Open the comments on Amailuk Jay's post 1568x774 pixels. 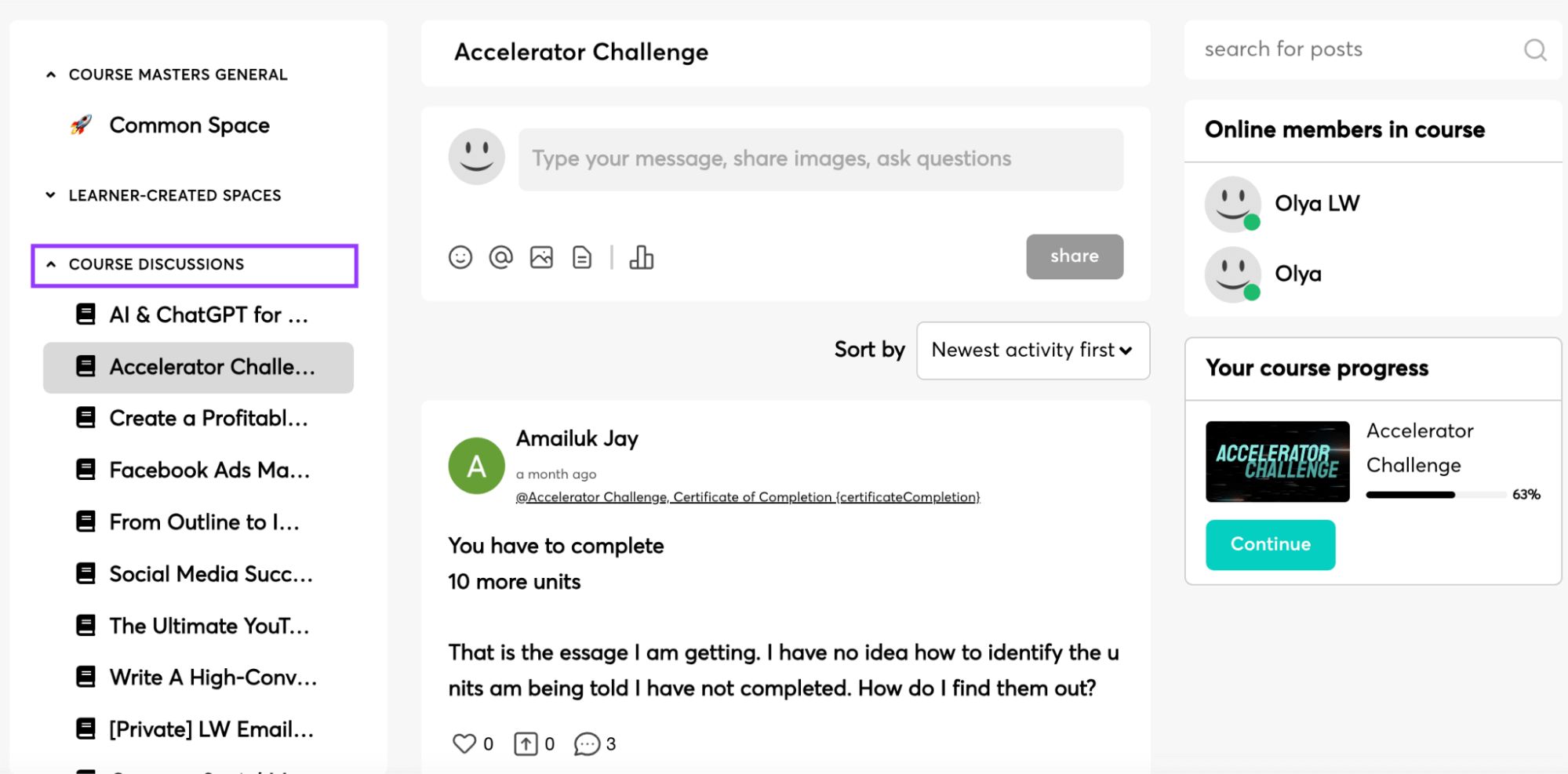pyautogui.click(x=587, y=743)
